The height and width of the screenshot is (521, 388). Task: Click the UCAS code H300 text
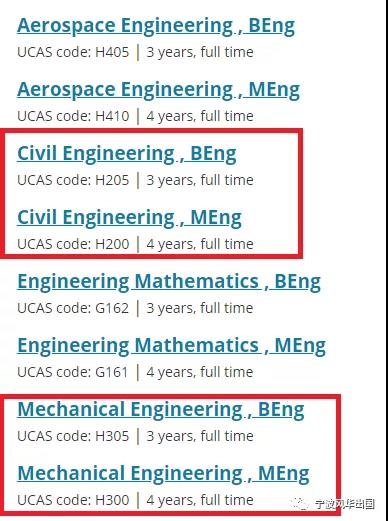pyautogui.click(x=73, y=500)
